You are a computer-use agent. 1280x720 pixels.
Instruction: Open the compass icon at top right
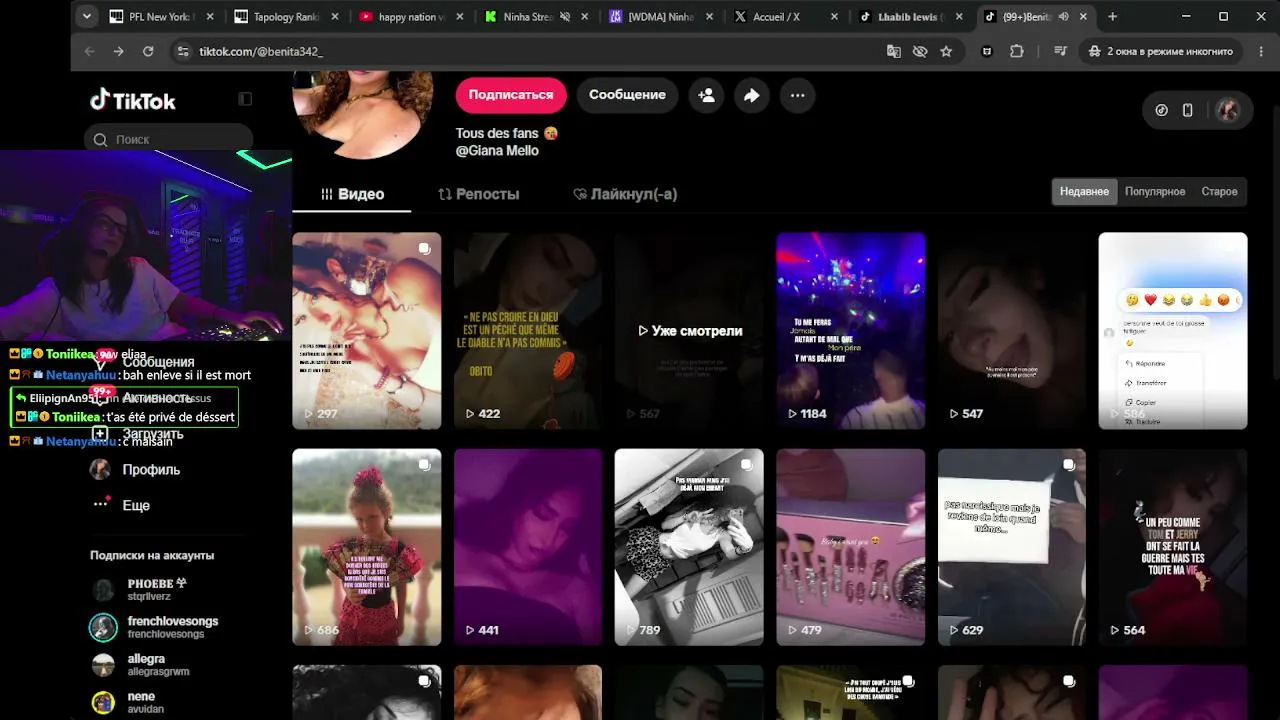(x=1161, y=110)
